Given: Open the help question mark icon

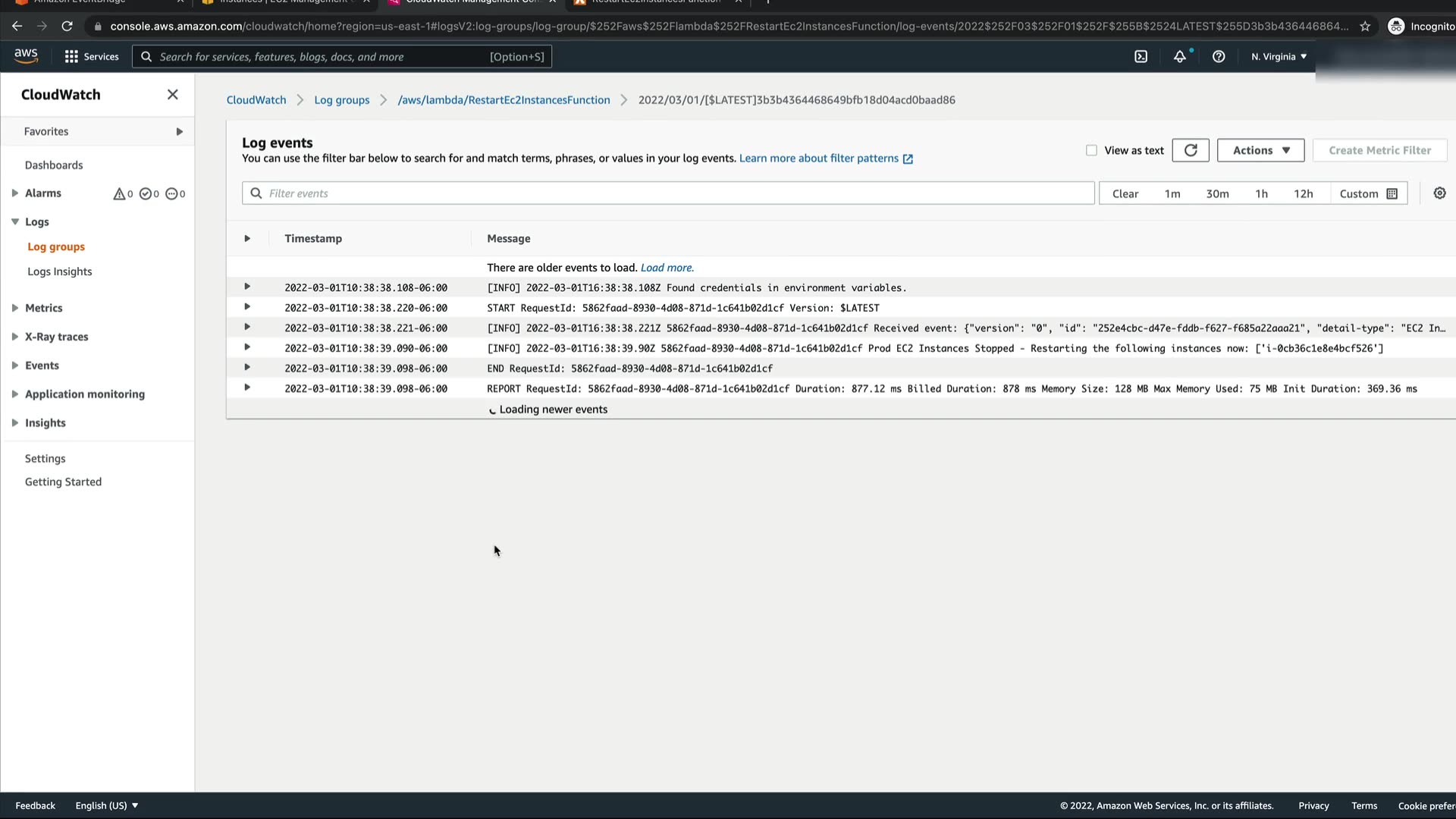Looking at the screenshot, I should tap(1219, 57).
